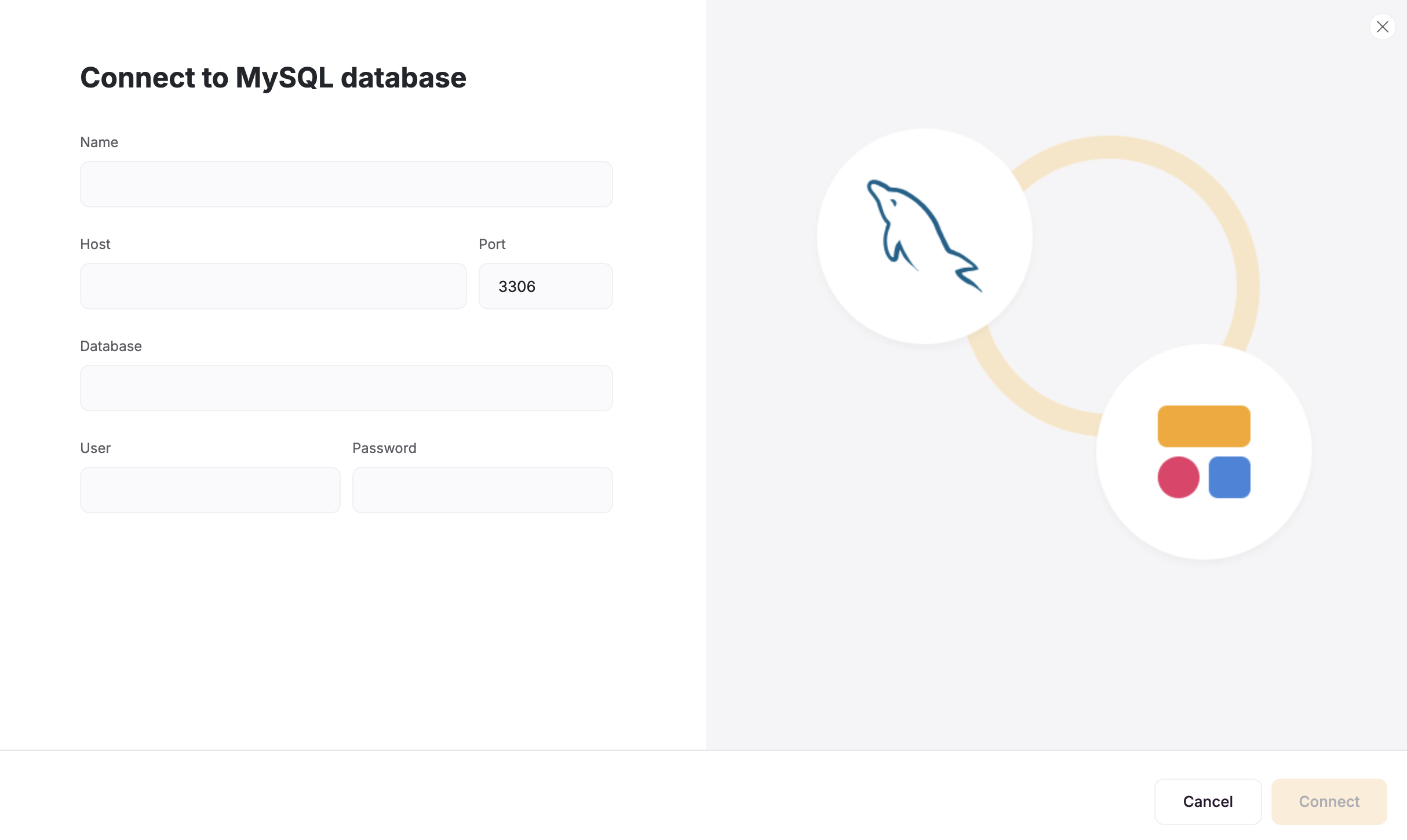Screen dimensions: 1407x840
Task: Select the Port field showing 3306
Action: pyautogui.click(x=545, y=286)
